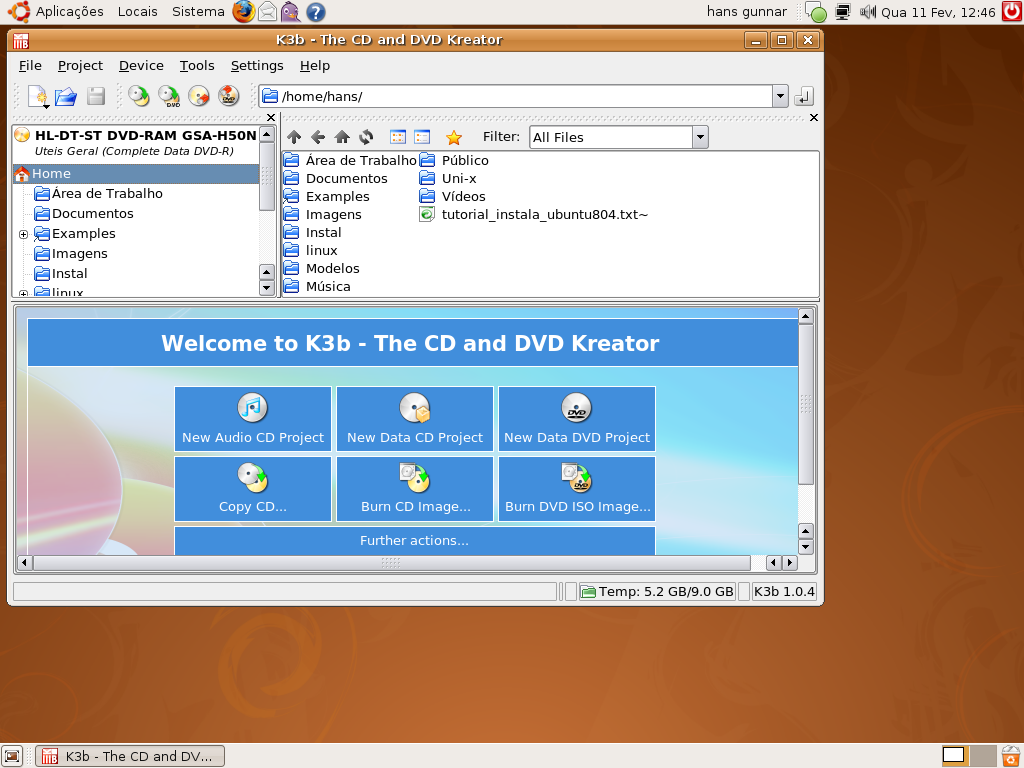The image size is (1024, 768).
Task: Select tutorial_instala_ubuntu804.txt~ file
Action: click(x=534, y=214)
